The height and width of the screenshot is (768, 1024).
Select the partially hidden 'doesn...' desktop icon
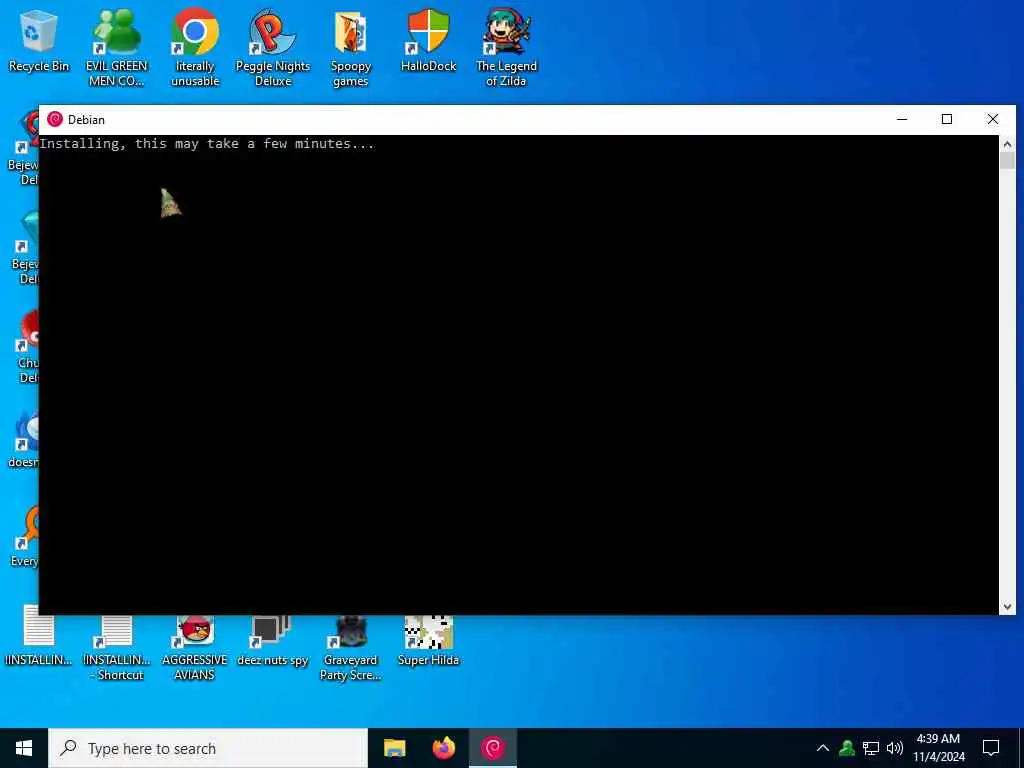[x=23, y=439]
